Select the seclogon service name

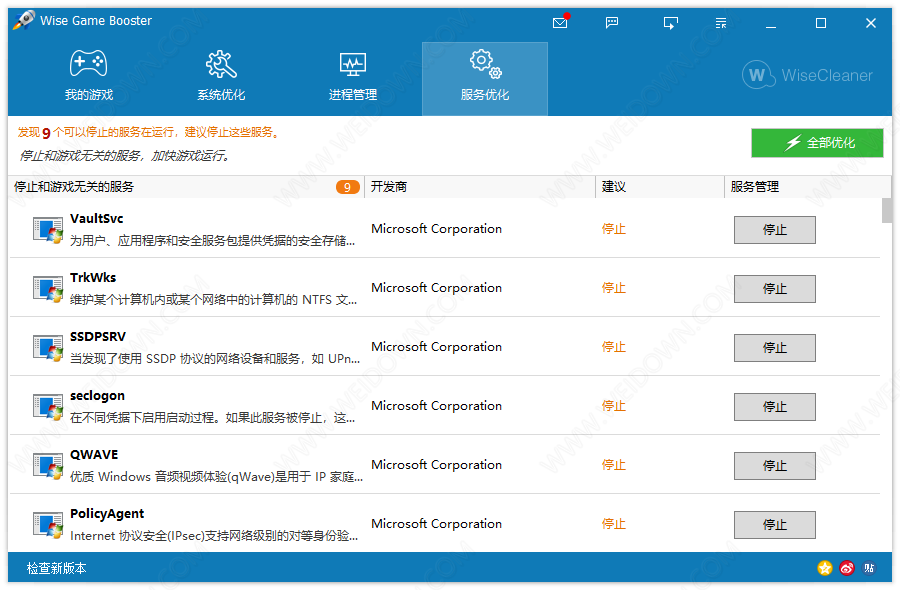pos(97,396)
